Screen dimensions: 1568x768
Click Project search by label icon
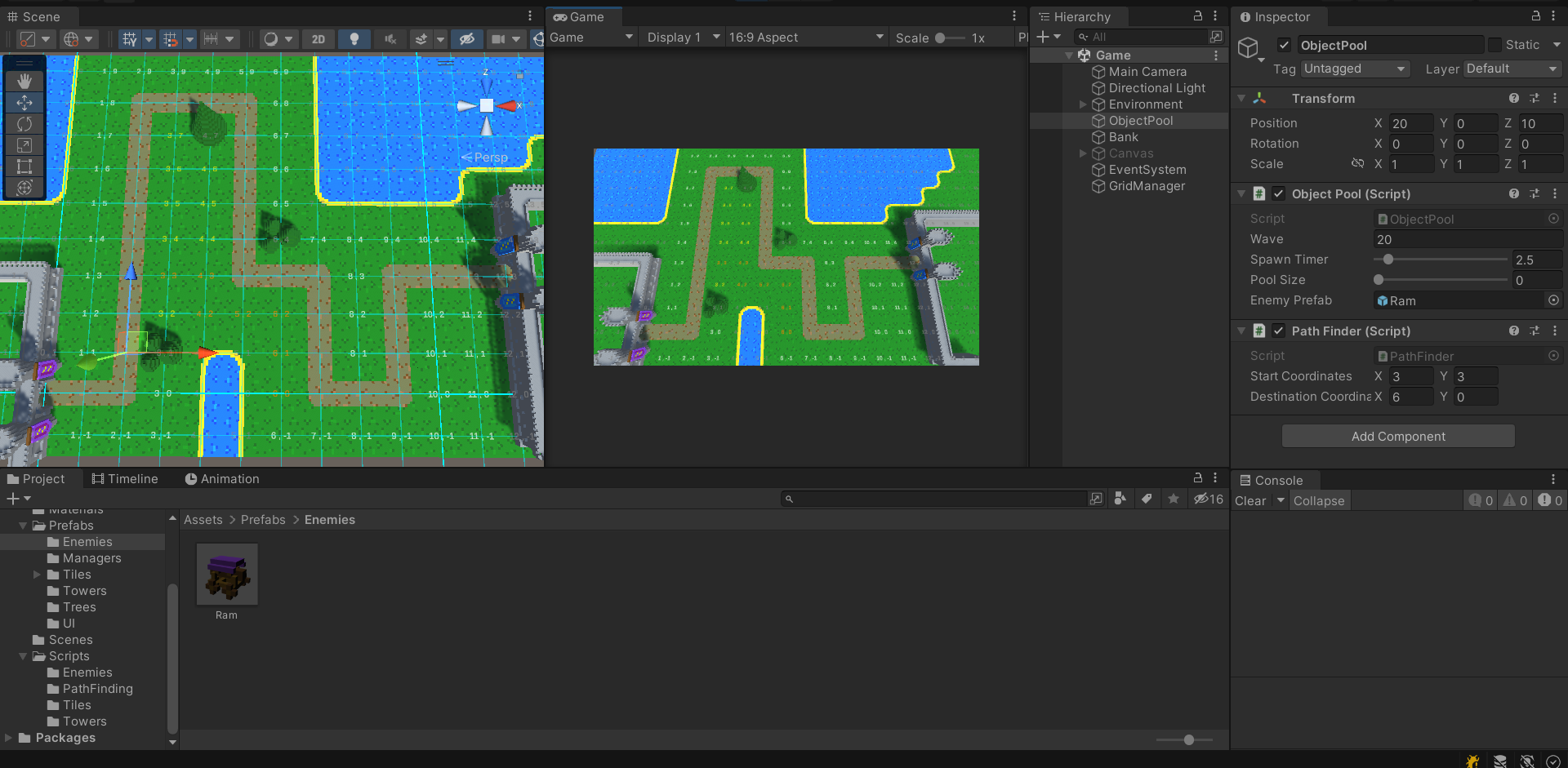1147,499
